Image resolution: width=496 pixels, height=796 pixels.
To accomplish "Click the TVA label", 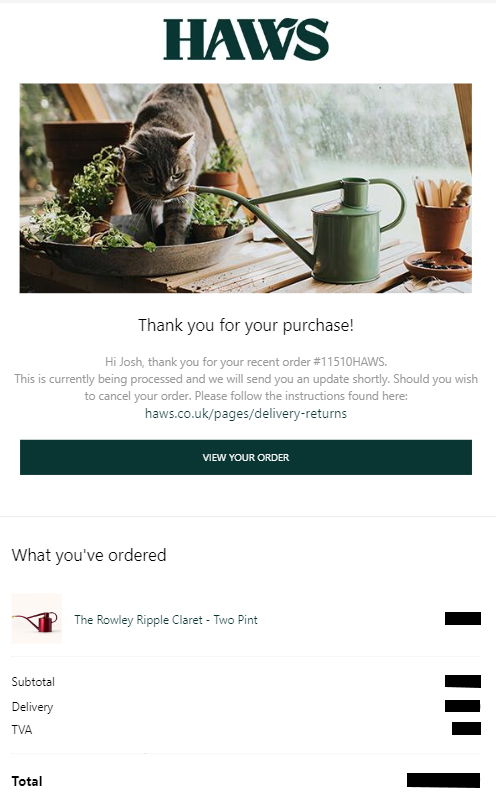I will (x=22, y=729).
